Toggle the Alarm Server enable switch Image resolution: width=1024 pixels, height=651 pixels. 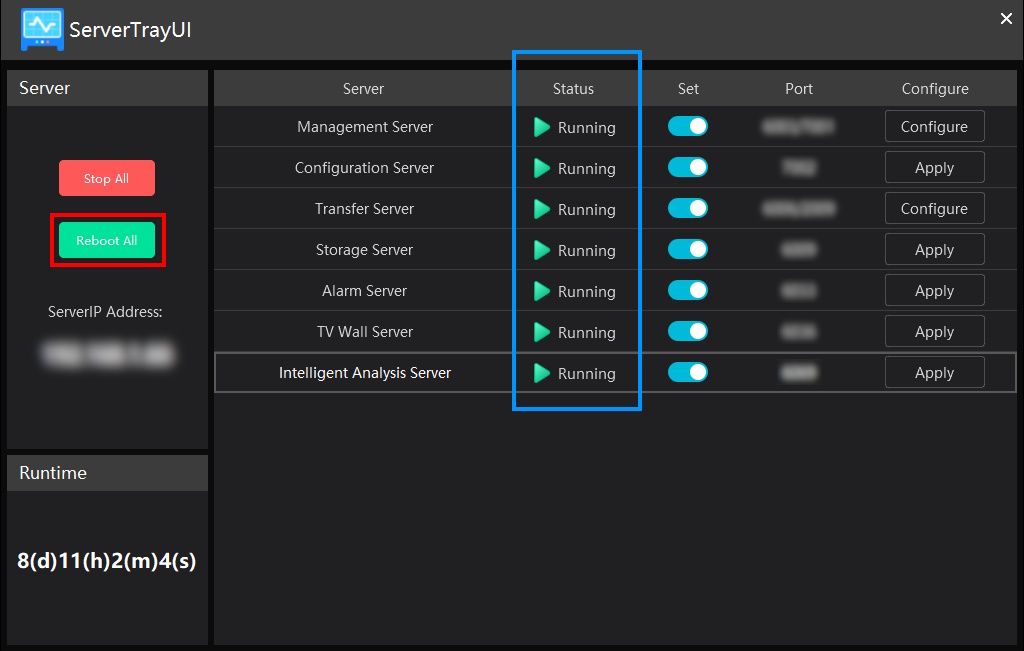click(x=688, y=290)
